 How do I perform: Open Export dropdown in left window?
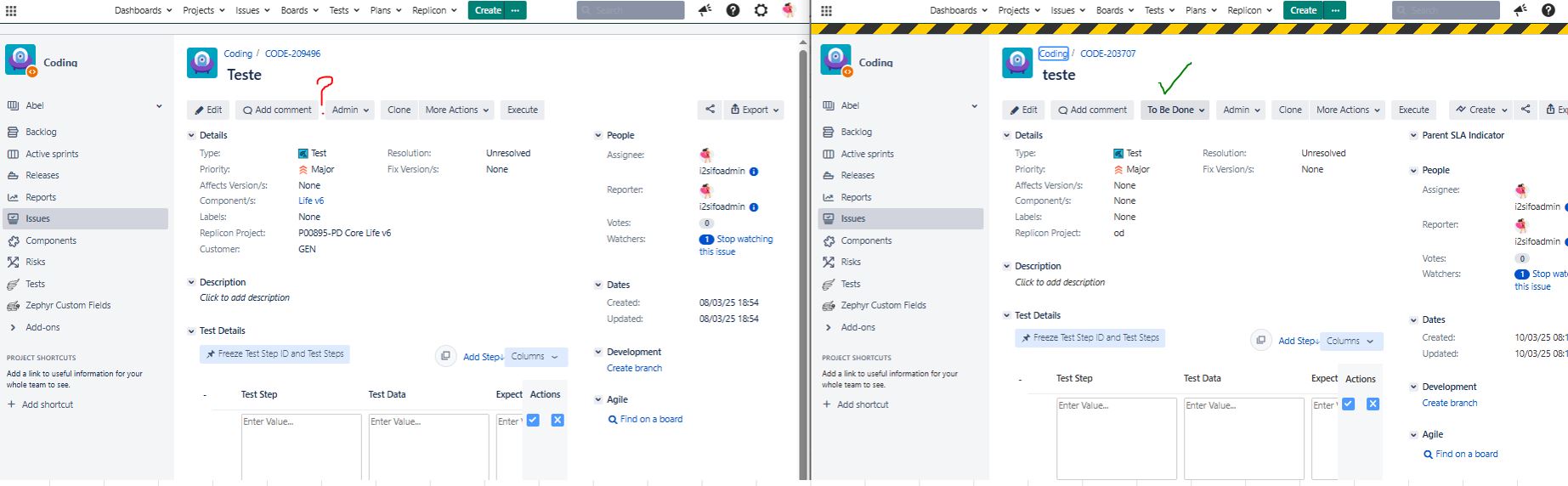pyautogui.click(x=755, y=110)
